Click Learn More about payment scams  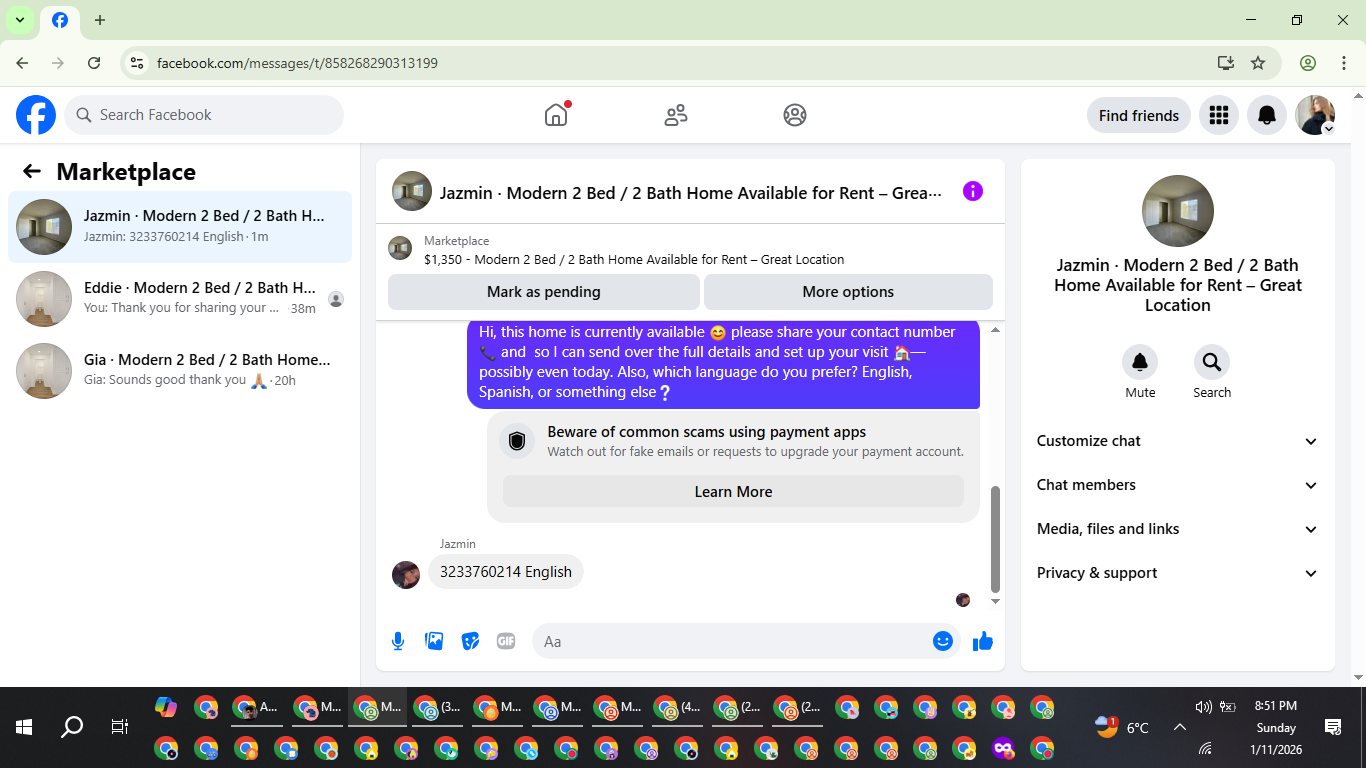733,492
